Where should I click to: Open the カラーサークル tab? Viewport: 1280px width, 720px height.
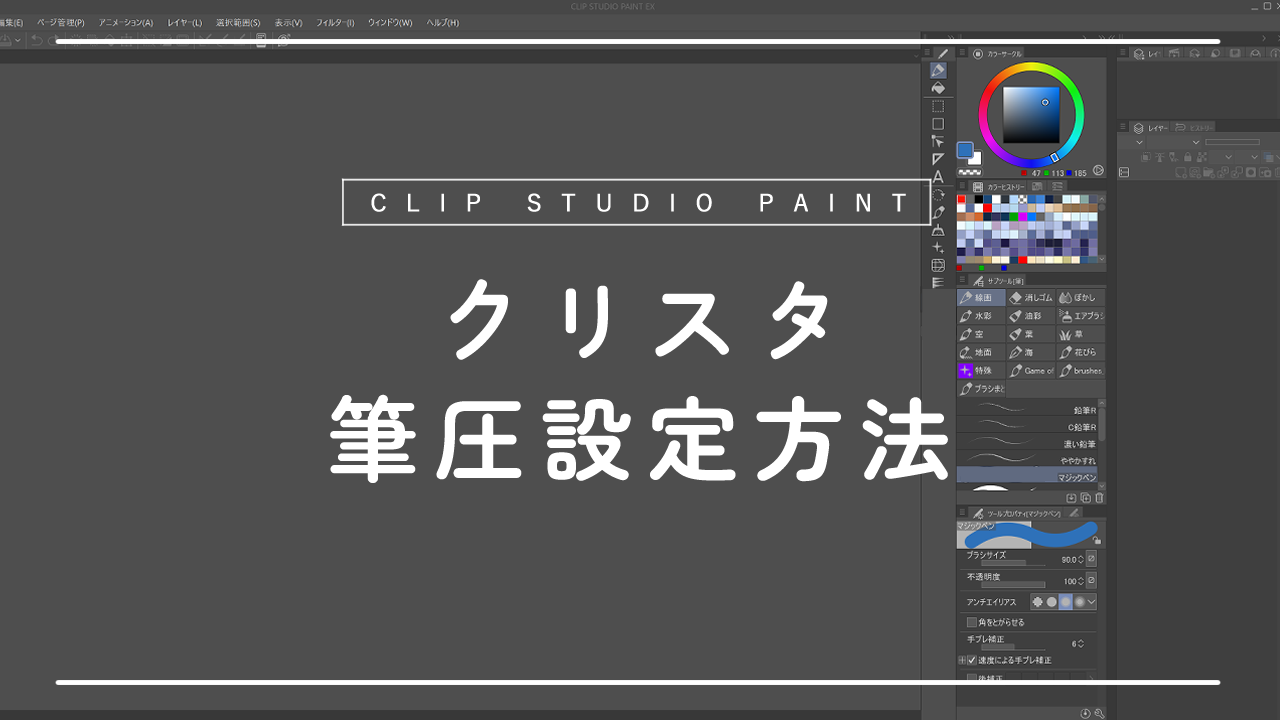(997, 54)
